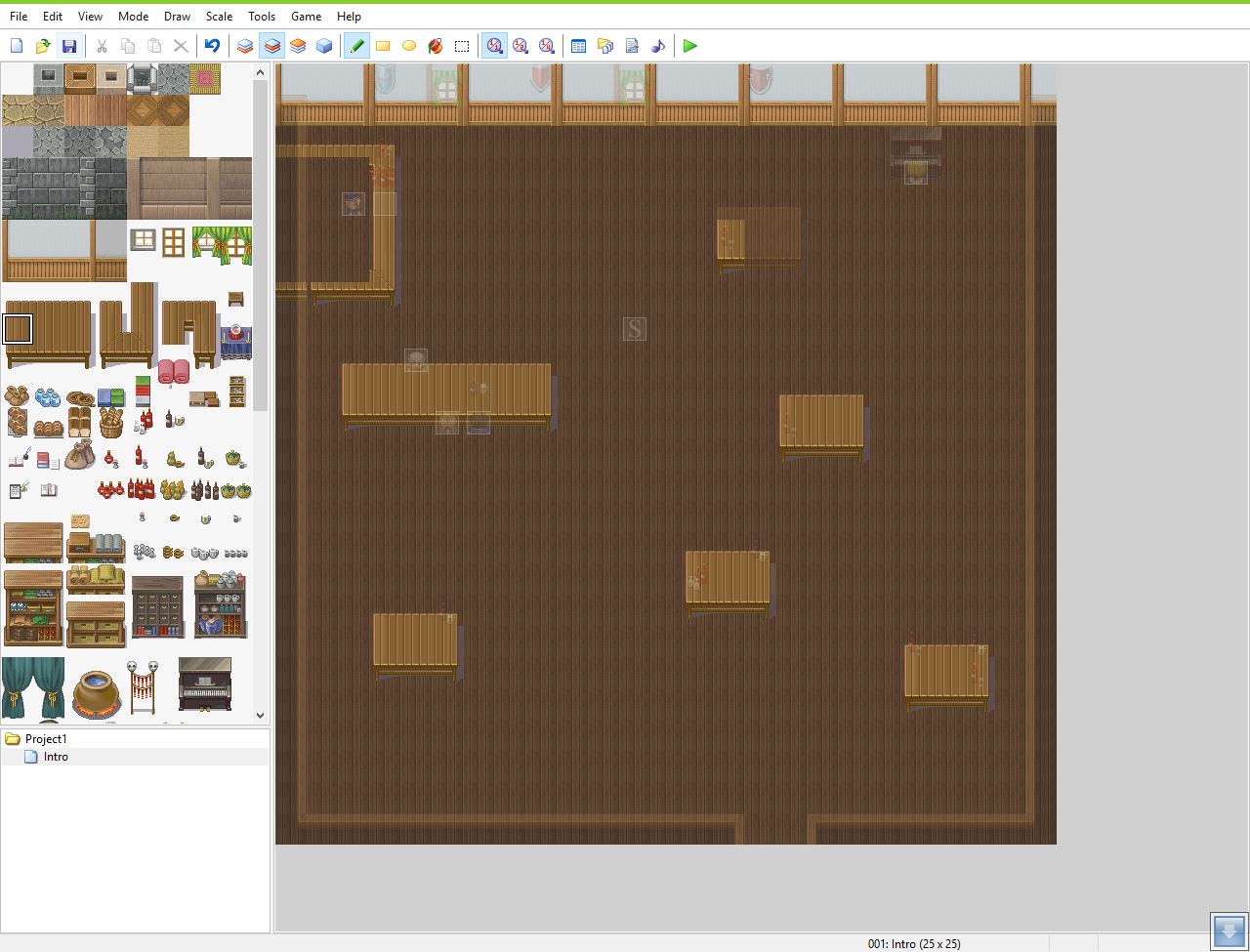Click tileset palette scroll up arrow
1250x952 pixels.
(x=260, y=72)
